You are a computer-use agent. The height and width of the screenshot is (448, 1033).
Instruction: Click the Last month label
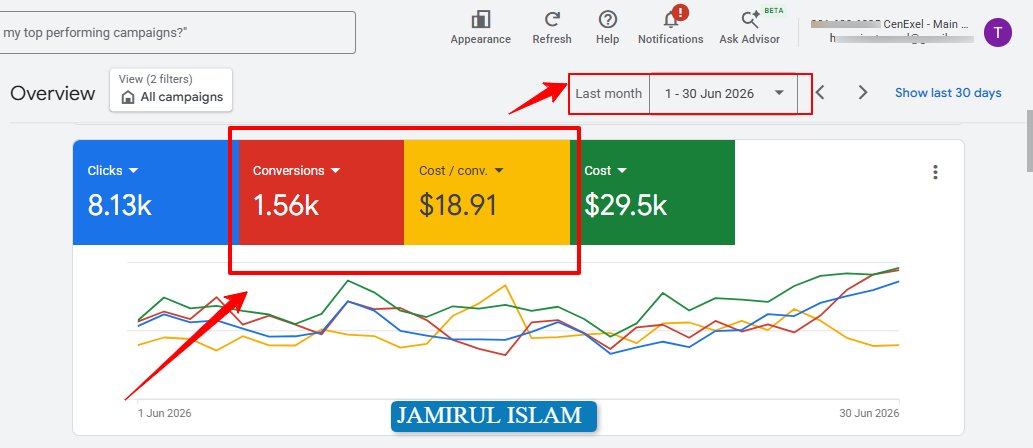609,94
